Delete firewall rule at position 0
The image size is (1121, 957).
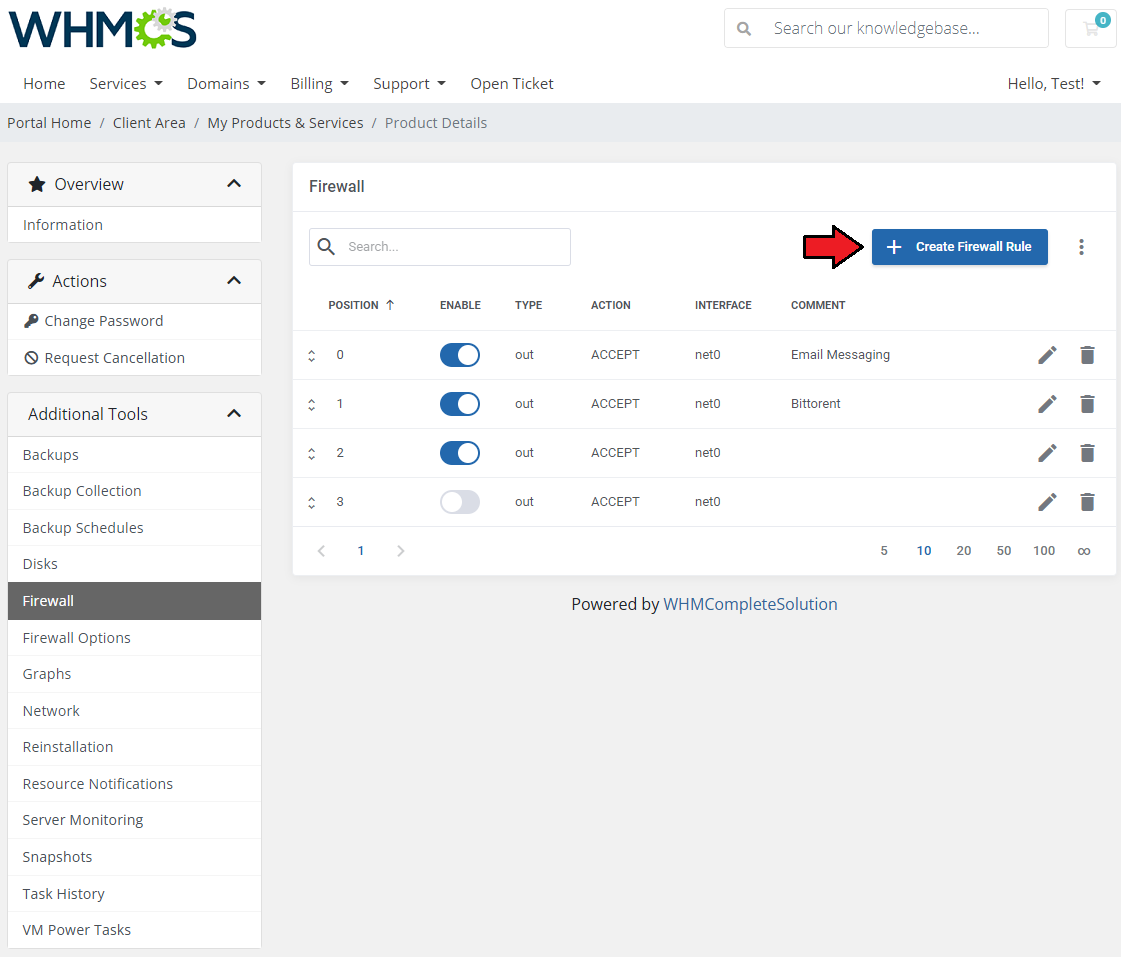[x=1087, y=355]
